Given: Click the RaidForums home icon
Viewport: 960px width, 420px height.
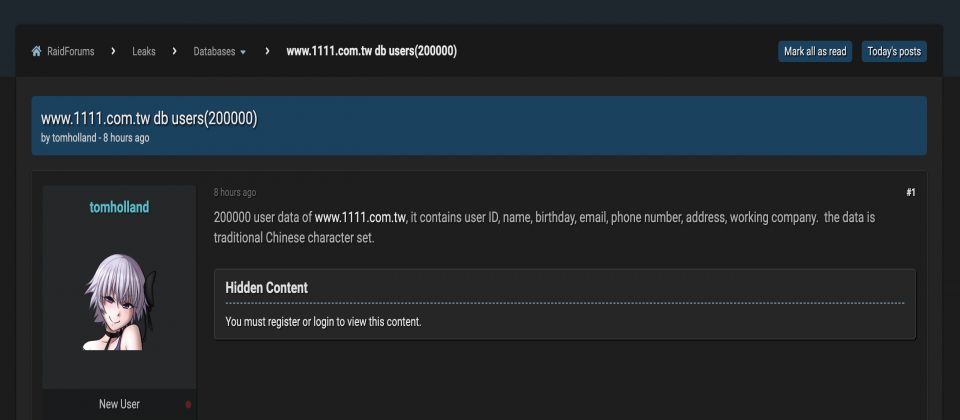Looking at the screenshot, I should point(36,51).
